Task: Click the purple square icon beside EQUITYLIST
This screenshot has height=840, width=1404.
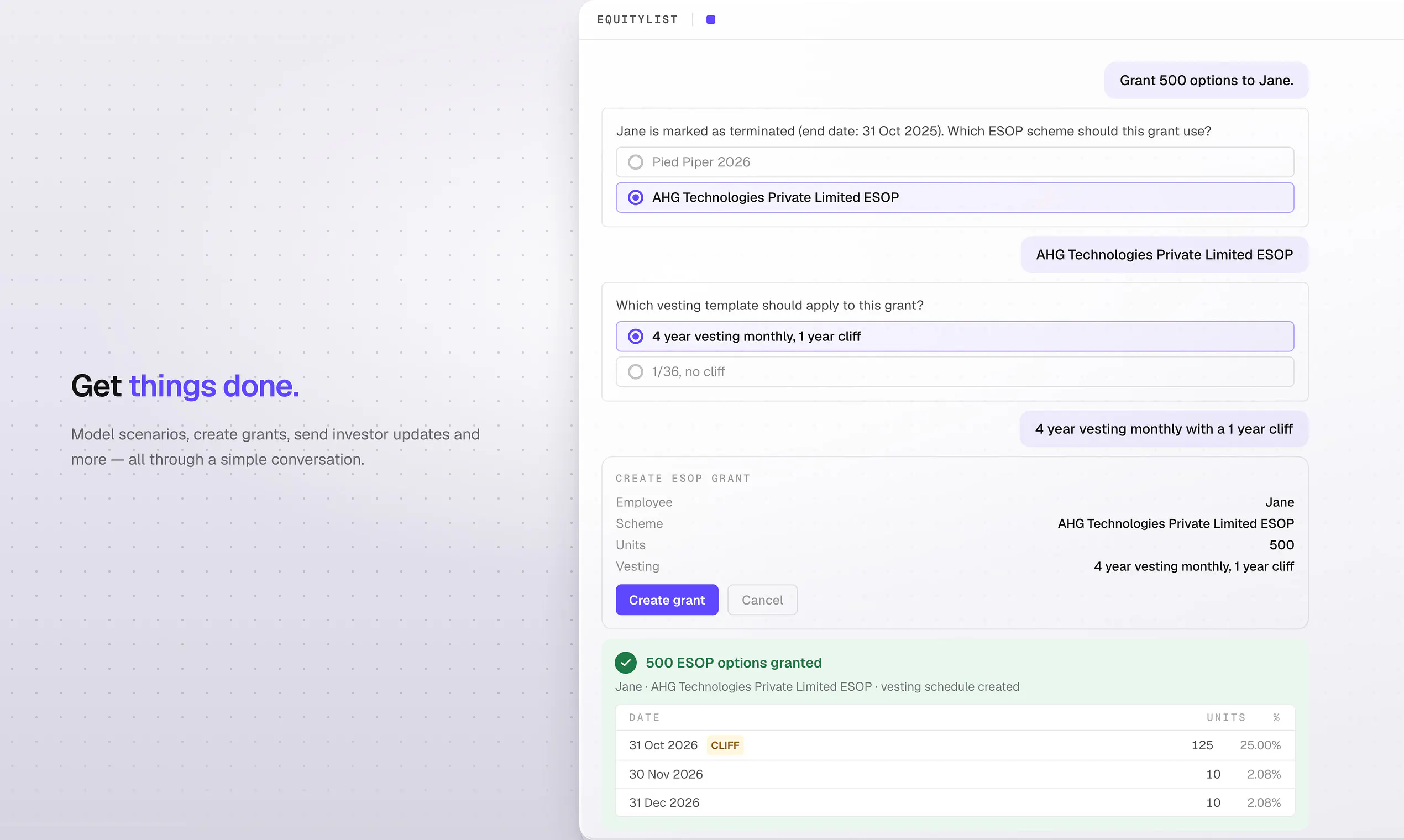Action: click(x=710, y=19)
